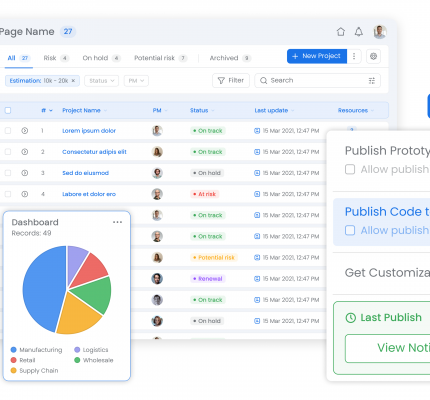Check the Allow publish box under Publish Prototype
This screenshot has width=430, height=400.
click(350, 169)
